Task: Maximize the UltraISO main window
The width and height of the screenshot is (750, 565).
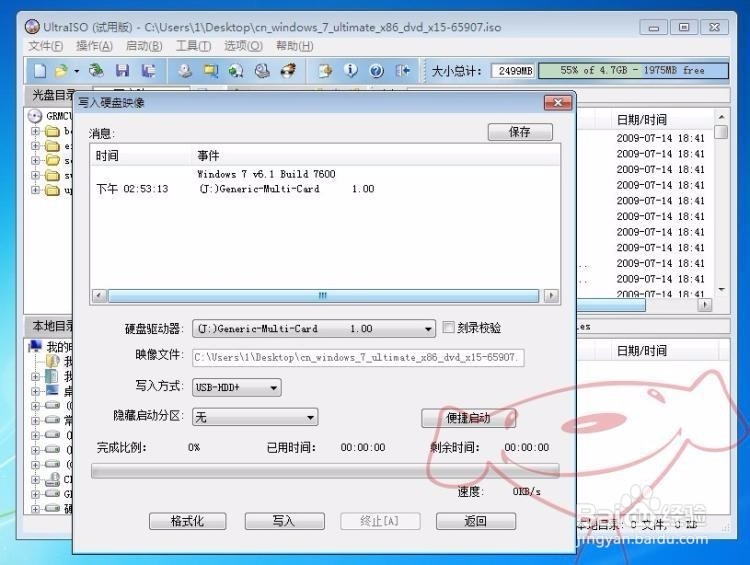Action: (x=684, y=27)
